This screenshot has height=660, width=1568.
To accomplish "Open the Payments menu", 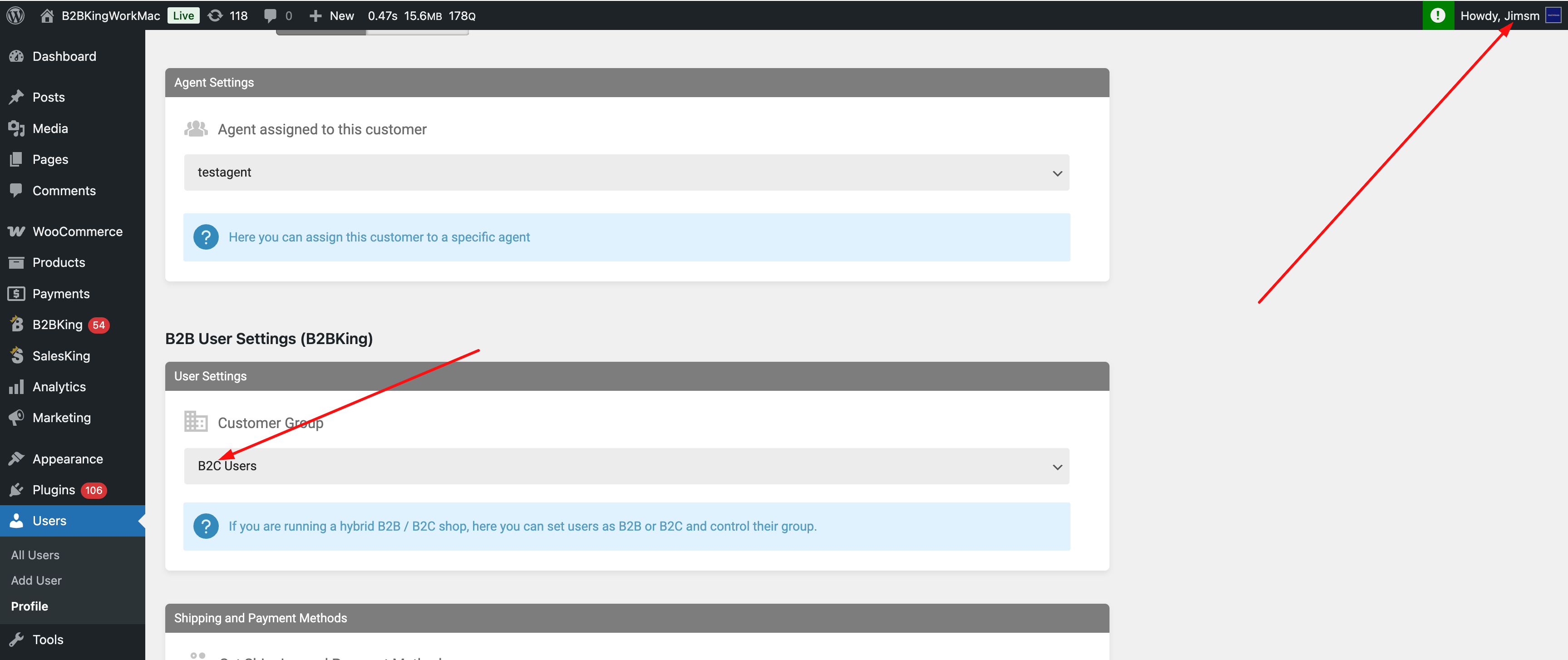I will (61, 294).
